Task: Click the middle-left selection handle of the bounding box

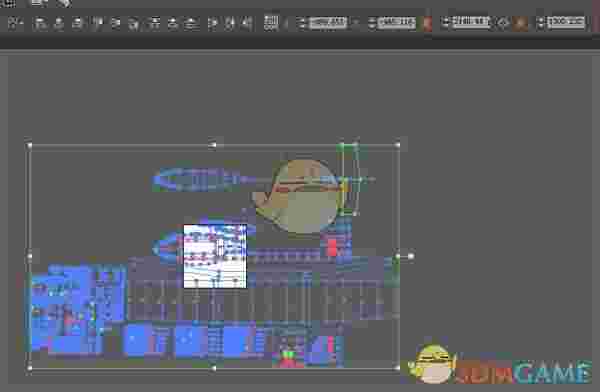Action: 30,256
